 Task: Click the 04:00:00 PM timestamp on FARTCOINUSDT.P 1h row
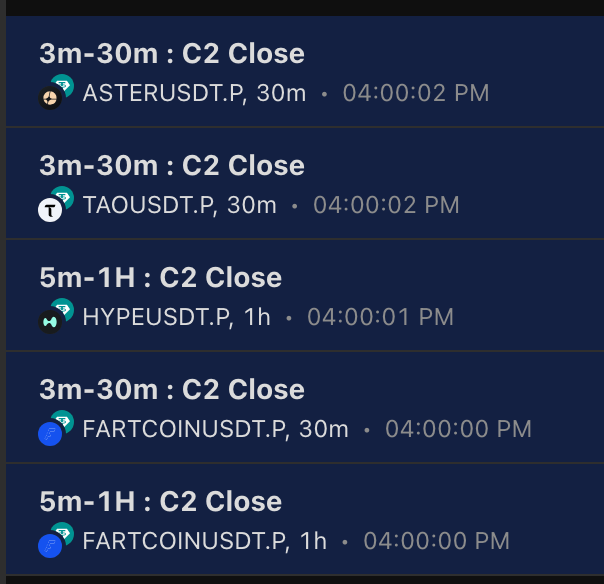436,542
